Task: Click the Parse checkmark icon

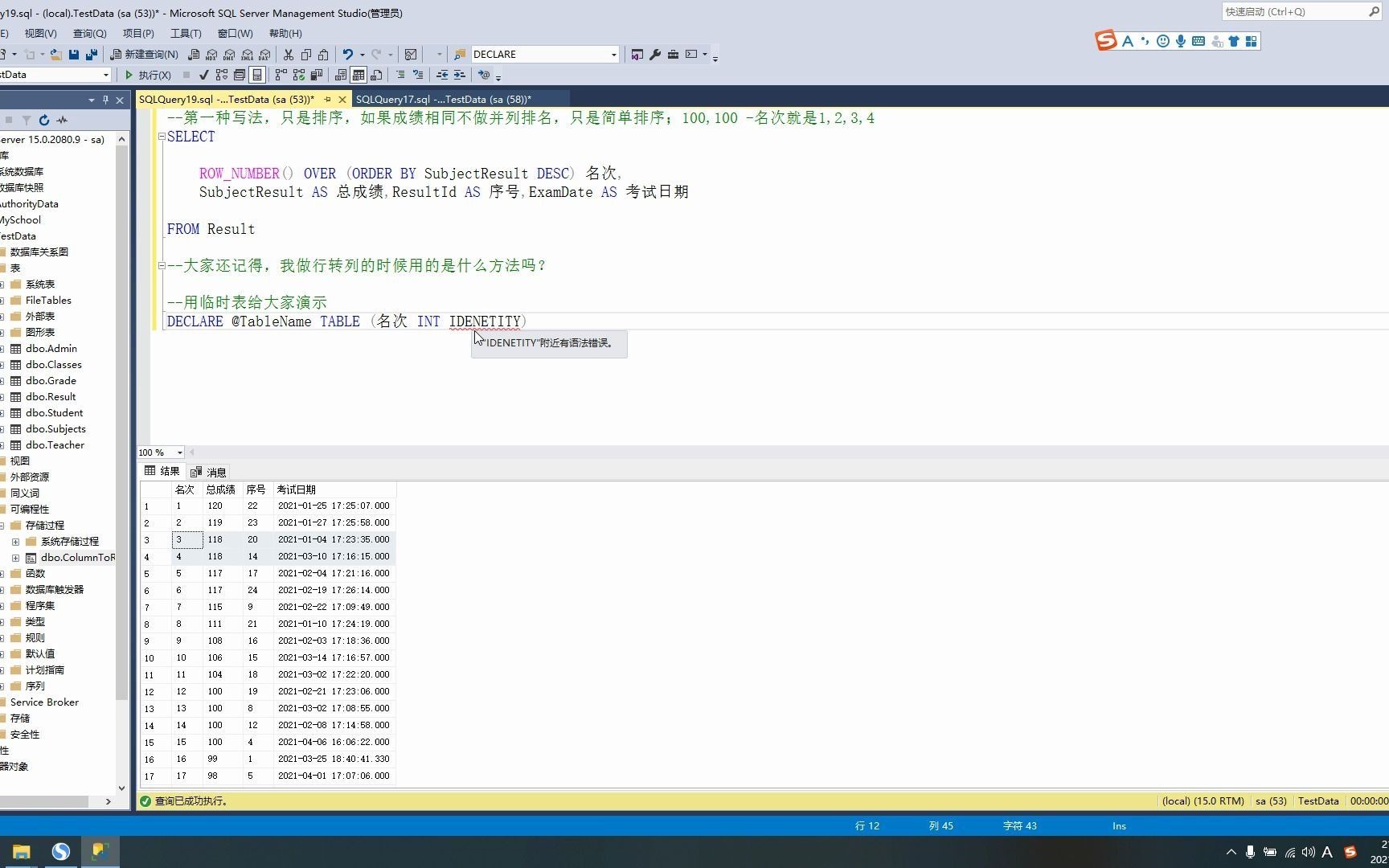Action: pos(204,75)
